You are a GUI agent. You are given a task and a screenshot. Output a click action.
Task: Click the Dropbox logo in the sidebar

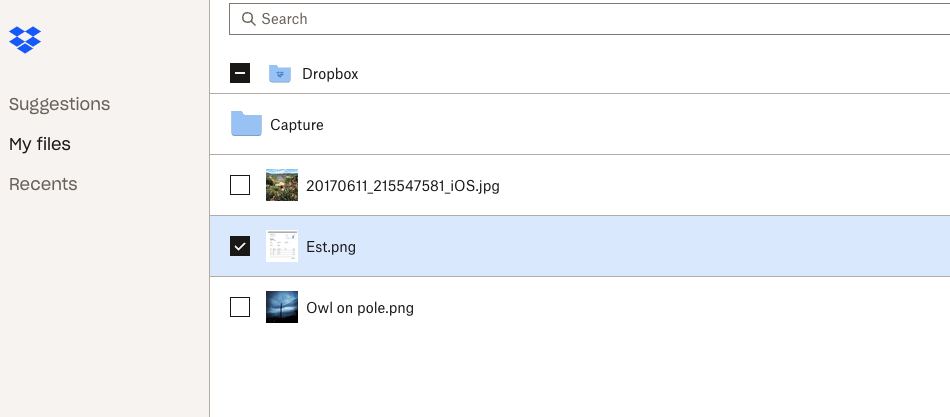25,40
